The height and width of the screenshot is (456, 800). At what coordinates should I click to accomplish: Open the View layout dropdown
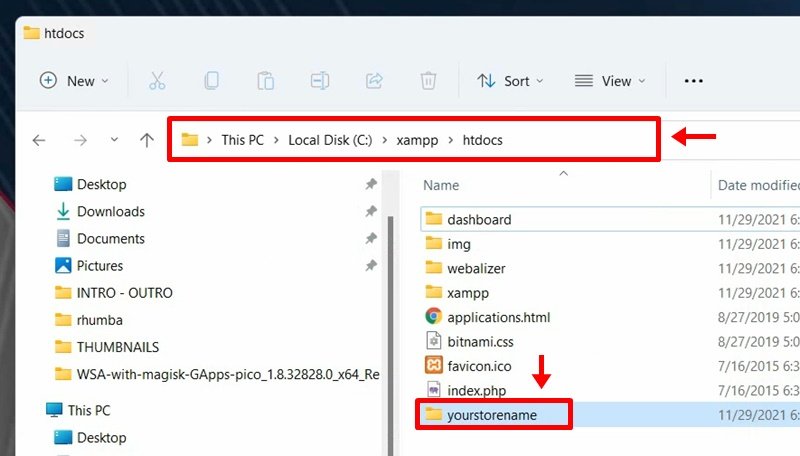point(610,81)
